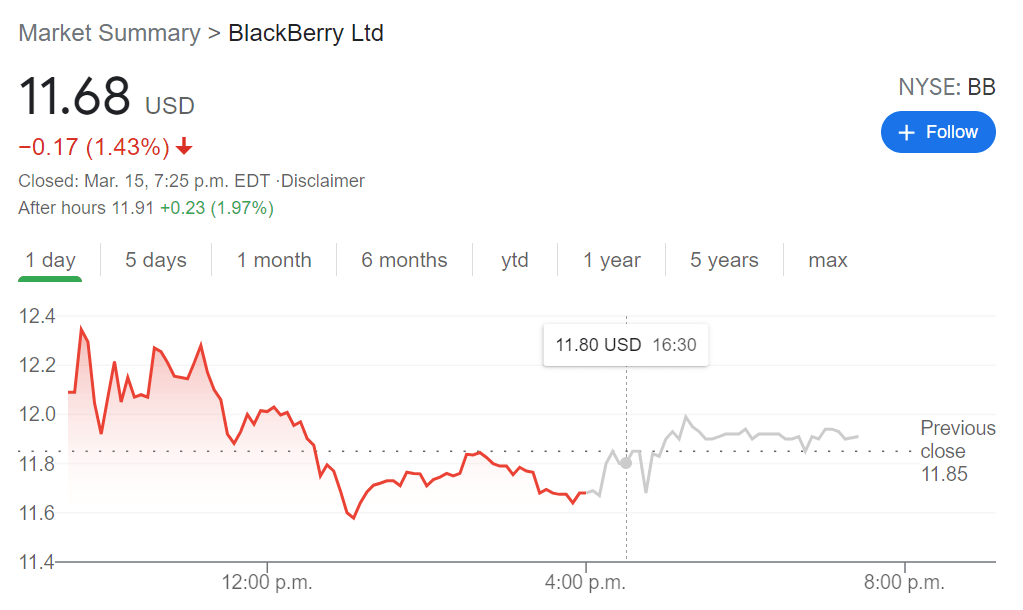This screenshot has height=610, width=1023.
Task: Switch to the 5 days tab
Action: point(156,260)
